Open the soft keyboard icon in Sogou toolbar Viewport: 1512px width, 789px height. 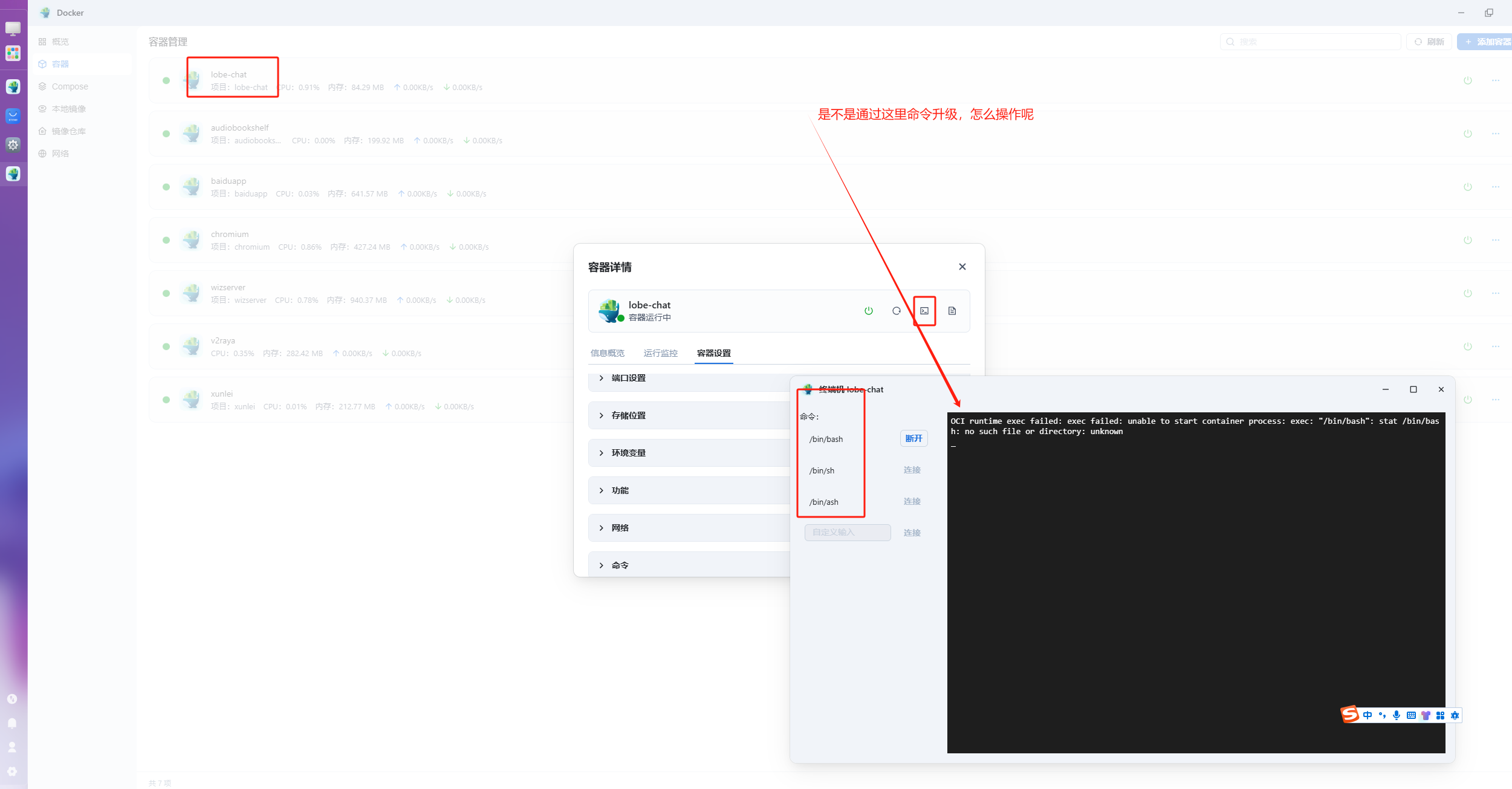point(1411,715)
